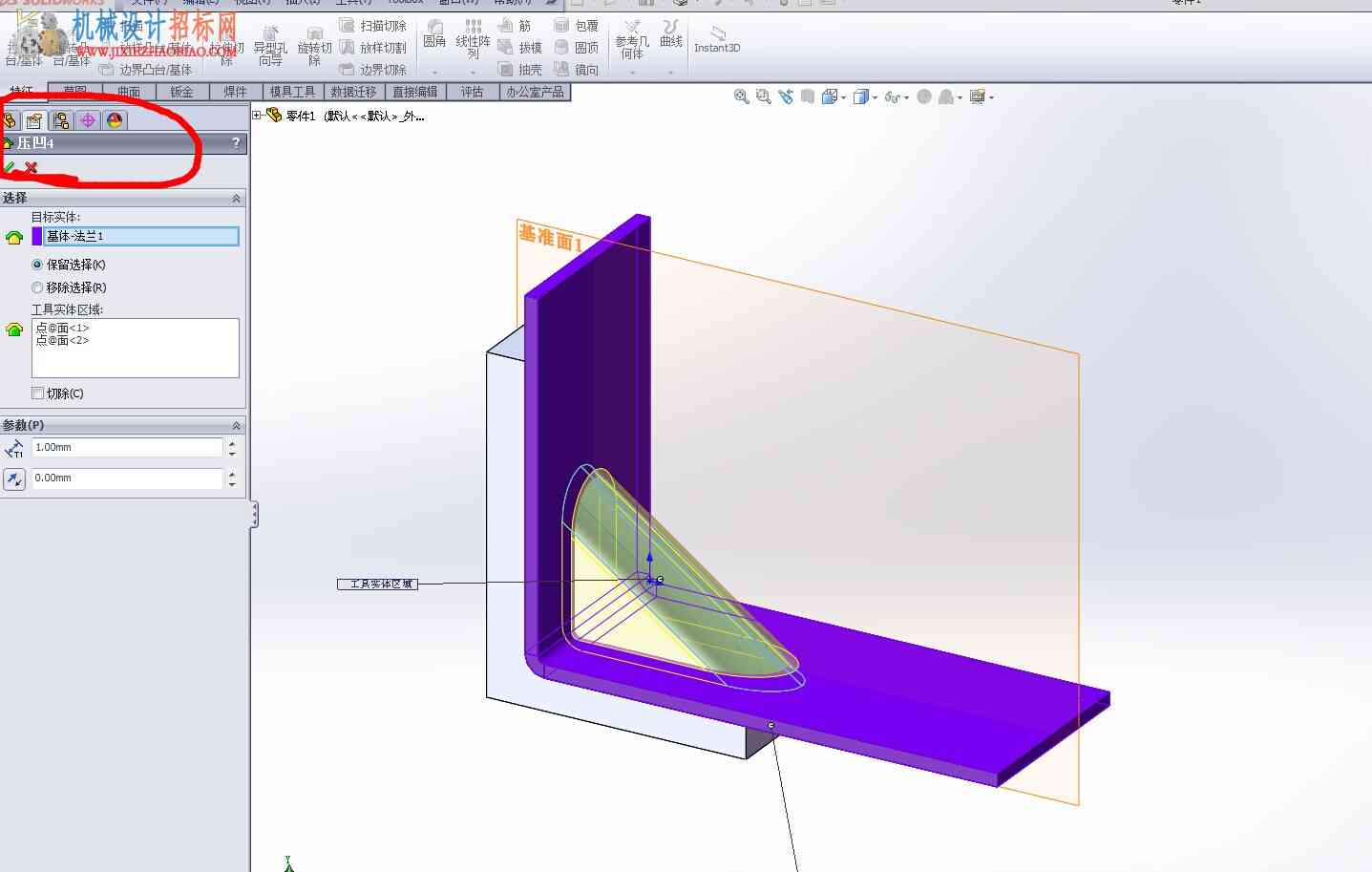Screen dimensions: 1372x872
Task: Switch to the 钣金 tab
Action: click(181, 92)
